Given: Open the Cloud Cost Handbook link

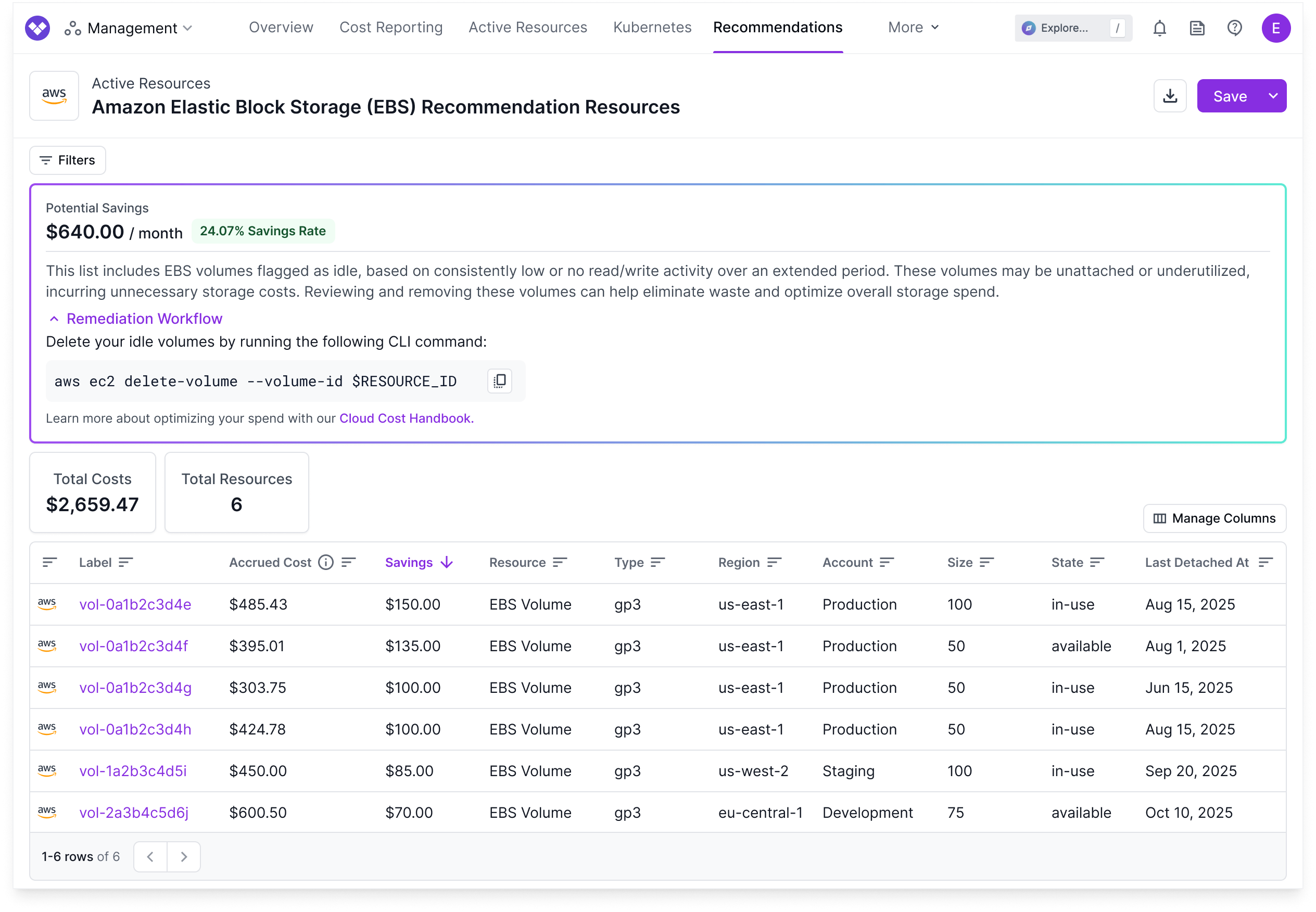Looking at the screenshot, I should 406,419.
